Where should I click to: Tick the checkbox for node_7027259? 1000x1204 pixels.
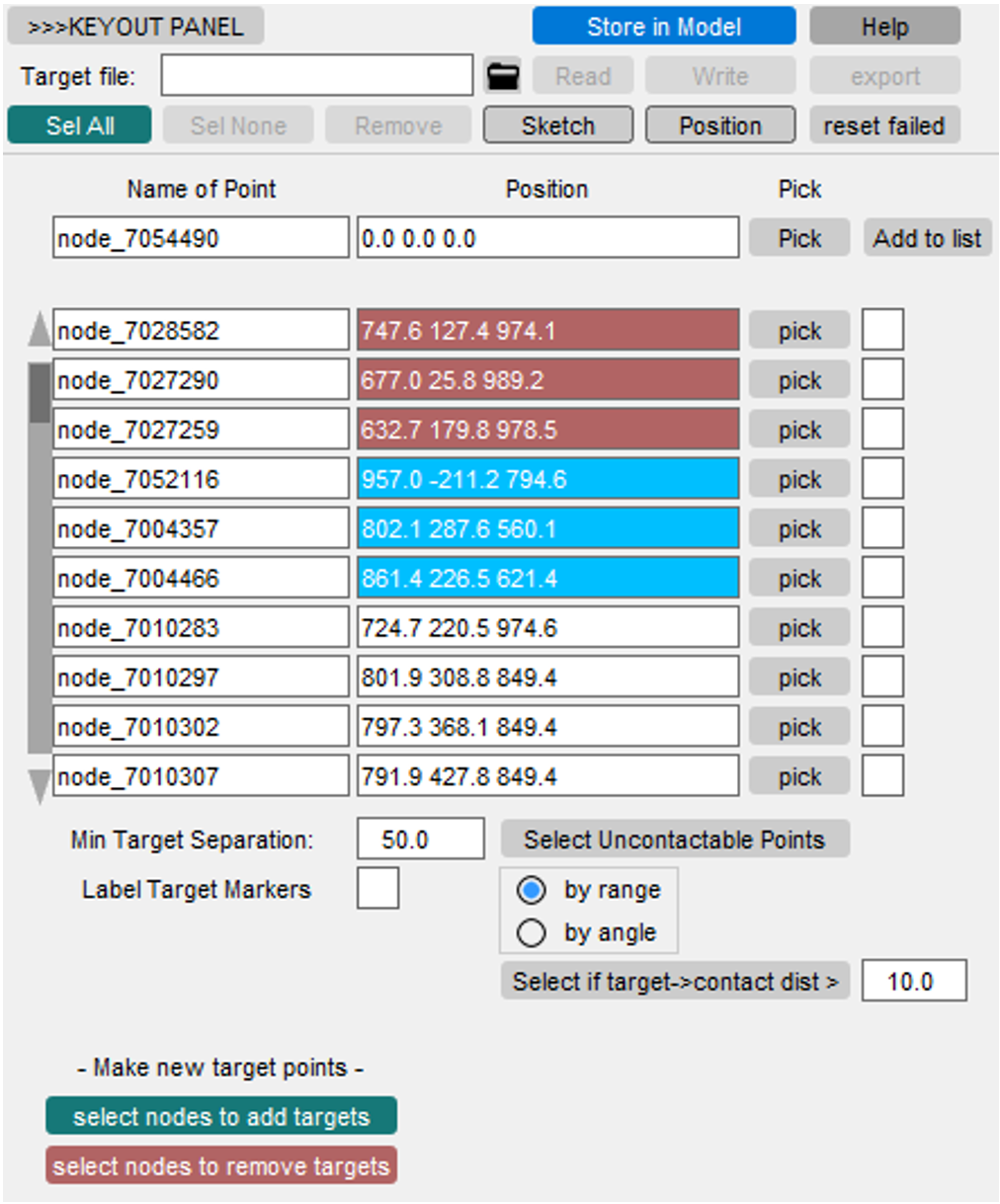882,429
